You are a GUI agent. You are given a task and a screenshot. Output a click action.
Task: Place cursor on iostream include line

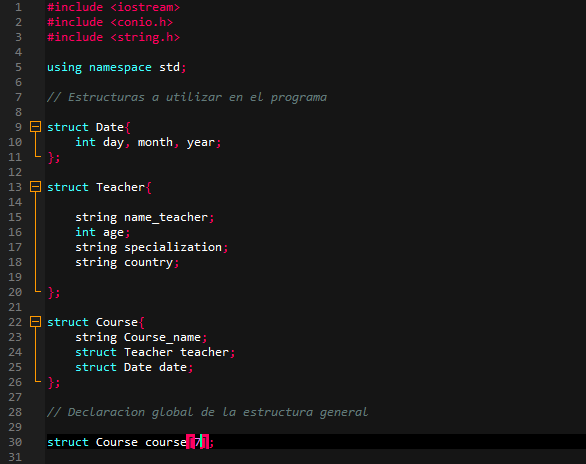pyautogui.click(x=114, y=7)
